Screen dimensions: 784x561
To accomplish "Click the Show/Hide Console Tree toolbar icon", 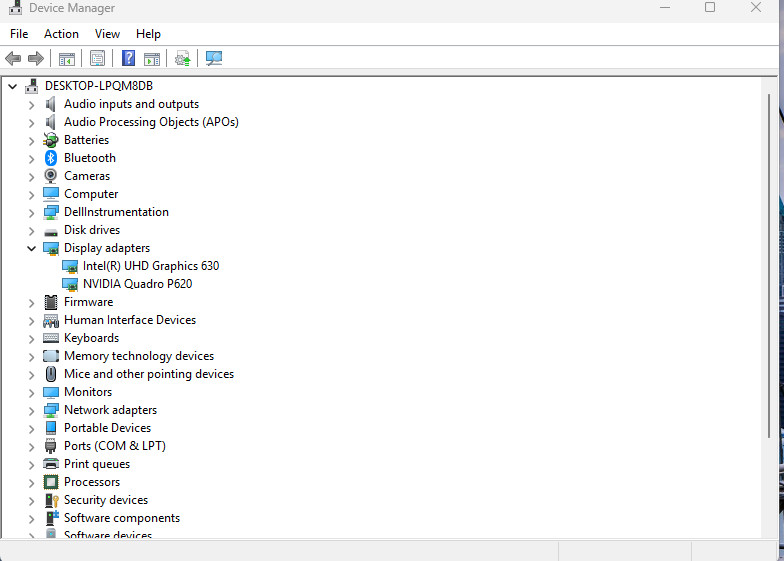I will click(66, 58).
